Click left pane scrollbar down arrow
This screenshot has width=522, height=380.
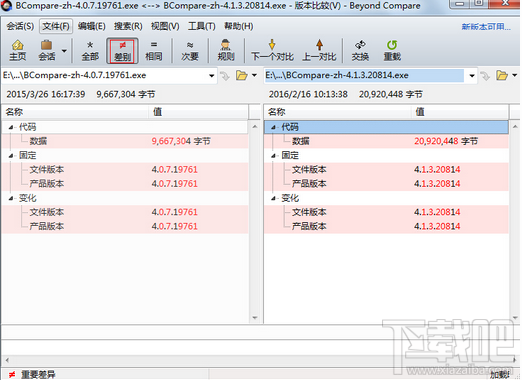tap(255, 318)
